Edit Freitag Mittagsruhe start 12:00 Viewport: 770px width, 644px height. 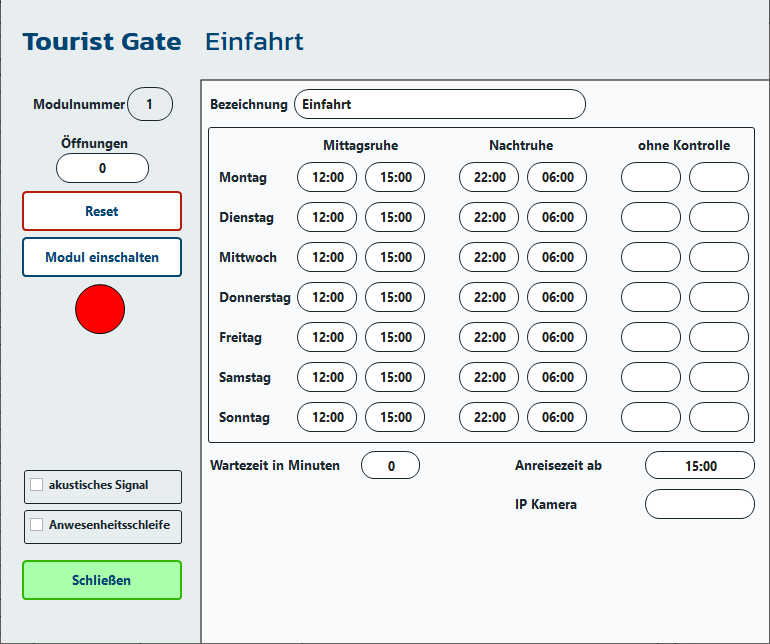pyautogui.click(x=327, y=337)
